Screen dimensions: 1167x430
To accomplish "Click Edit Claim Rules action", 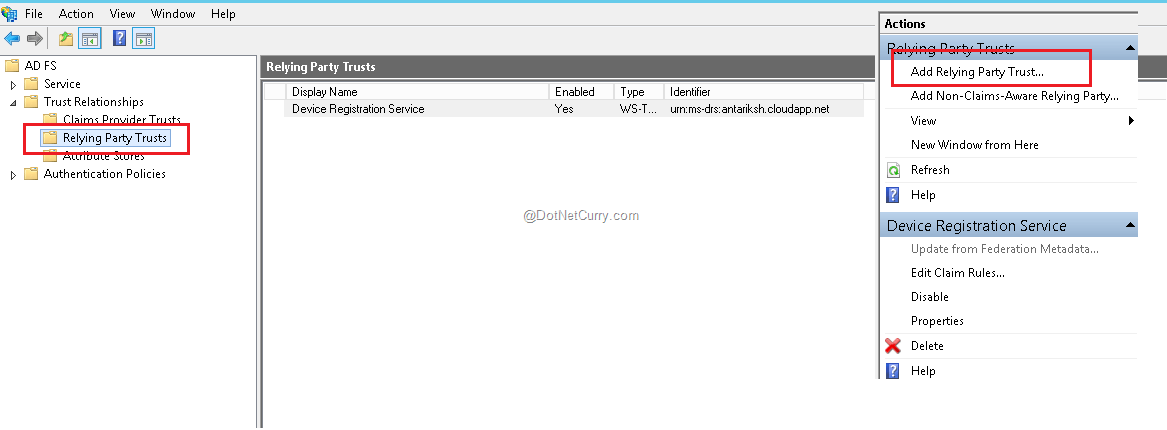I will 957,272.
